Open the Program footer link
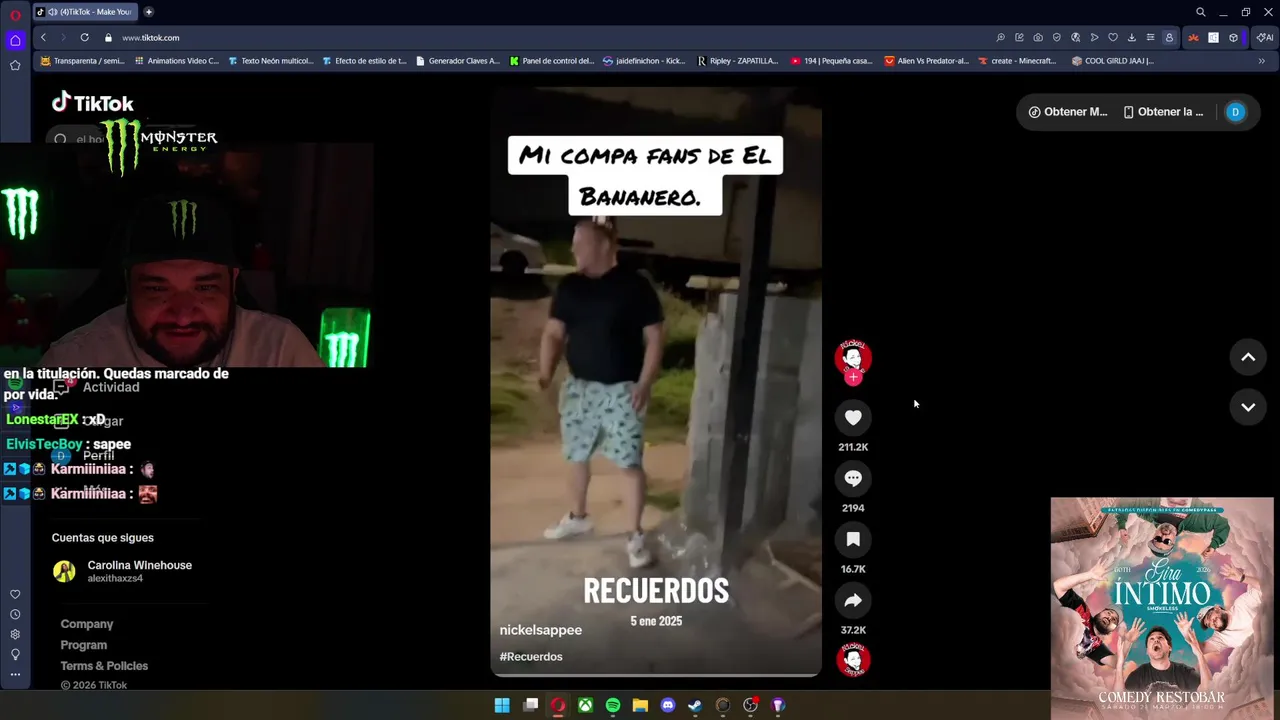 84,645
